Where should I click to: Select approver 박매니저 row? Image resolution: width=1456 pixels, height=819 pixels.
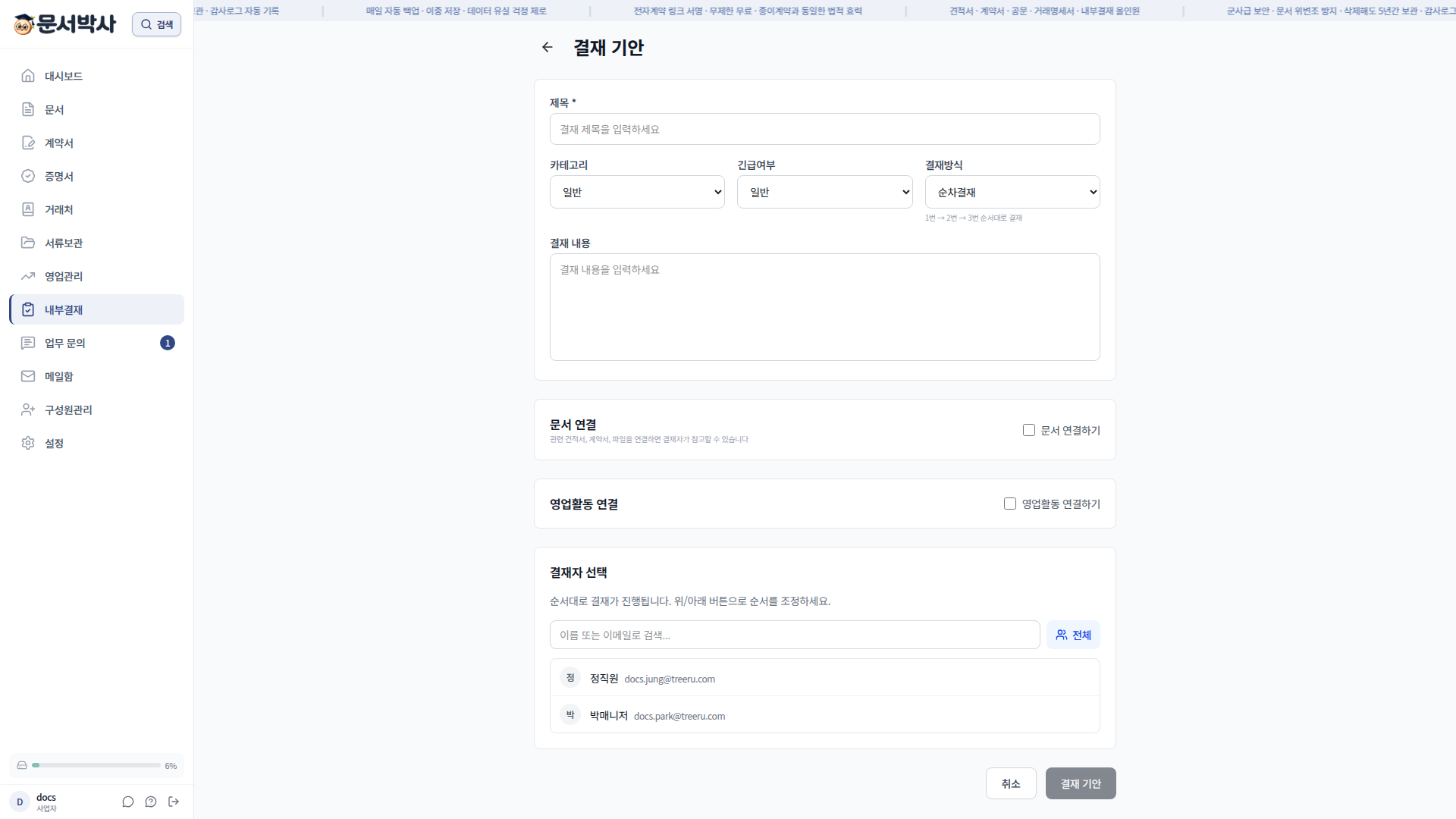point(824,715)
